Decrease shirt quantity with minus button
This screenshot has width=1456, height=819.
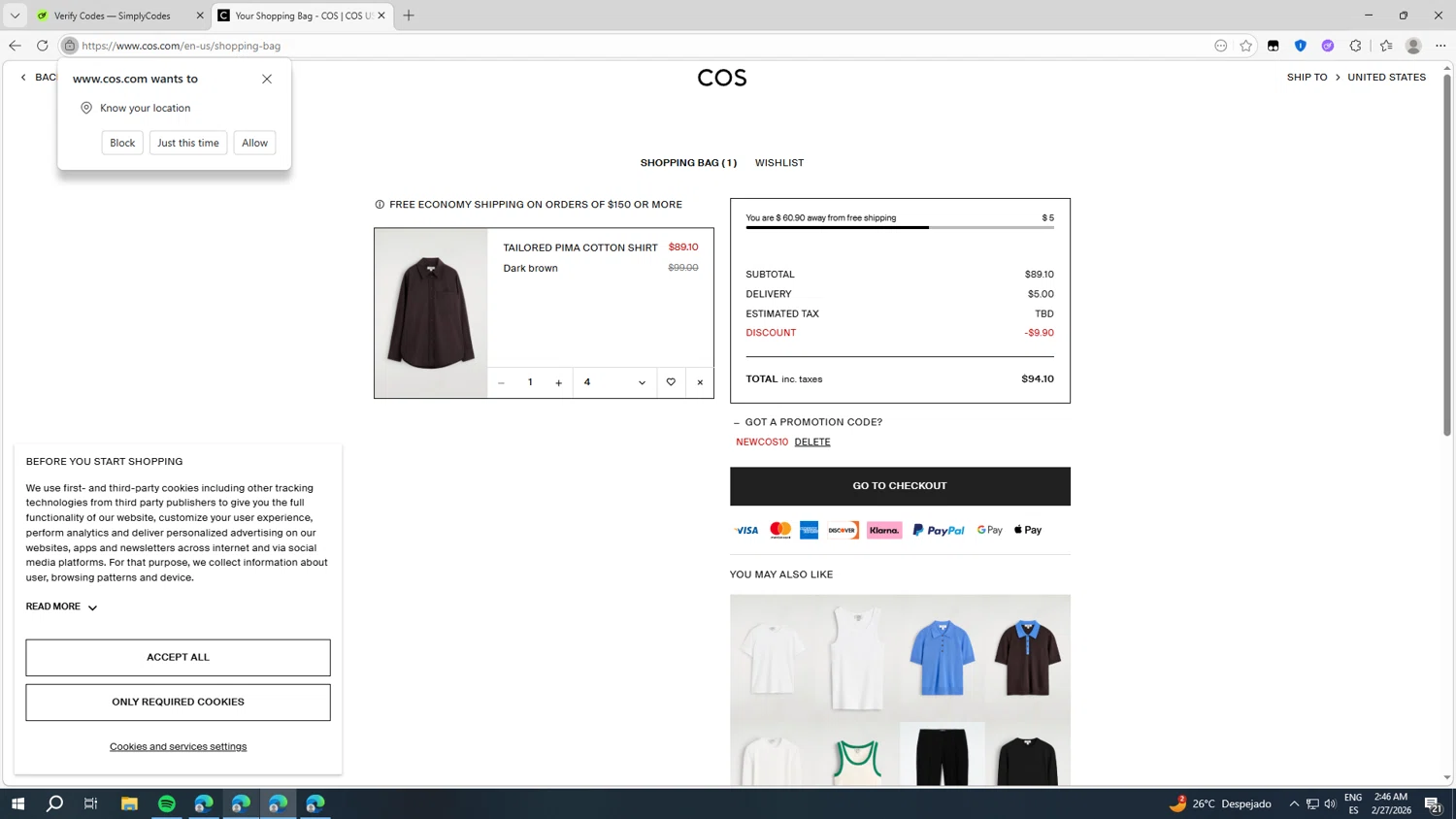[501, 383]
